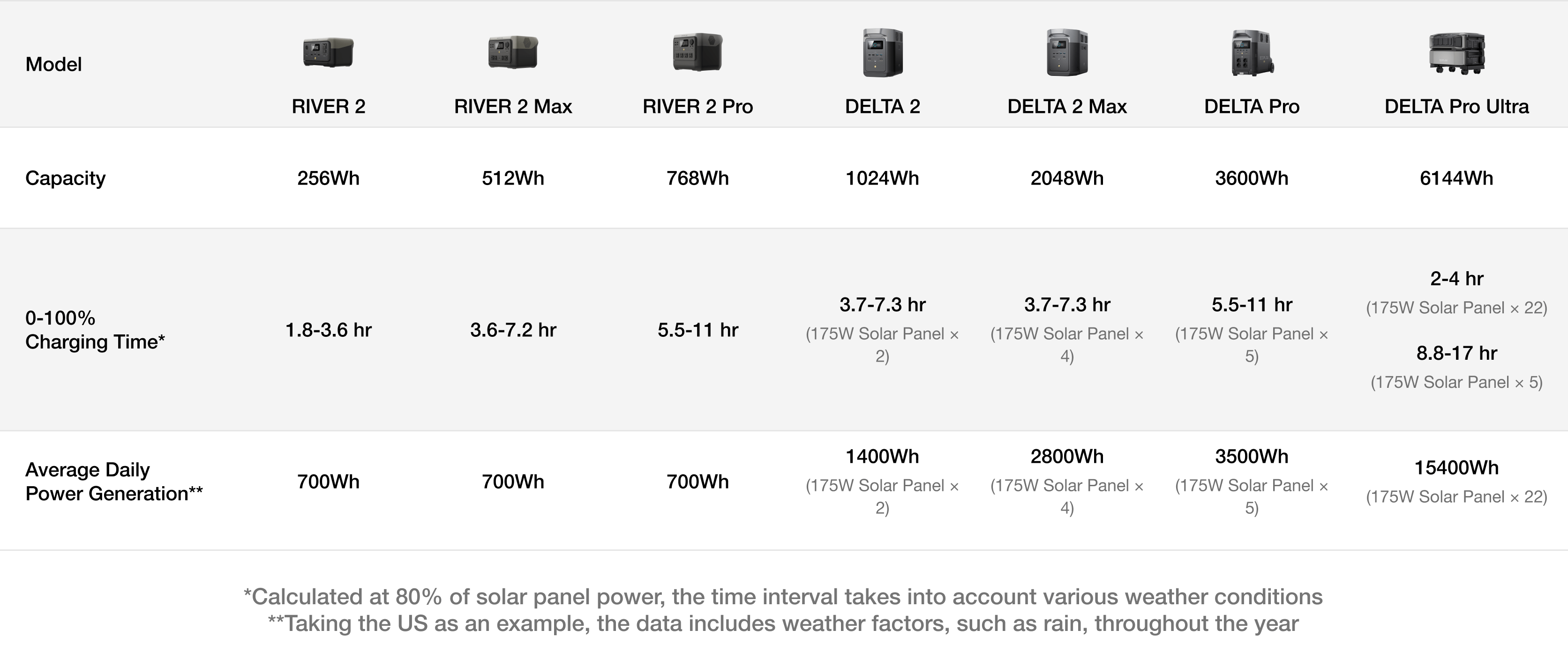Click the 1.8-3.6 hr charging time
Screen dimensions: 1568x645
(x=328, y=330)
